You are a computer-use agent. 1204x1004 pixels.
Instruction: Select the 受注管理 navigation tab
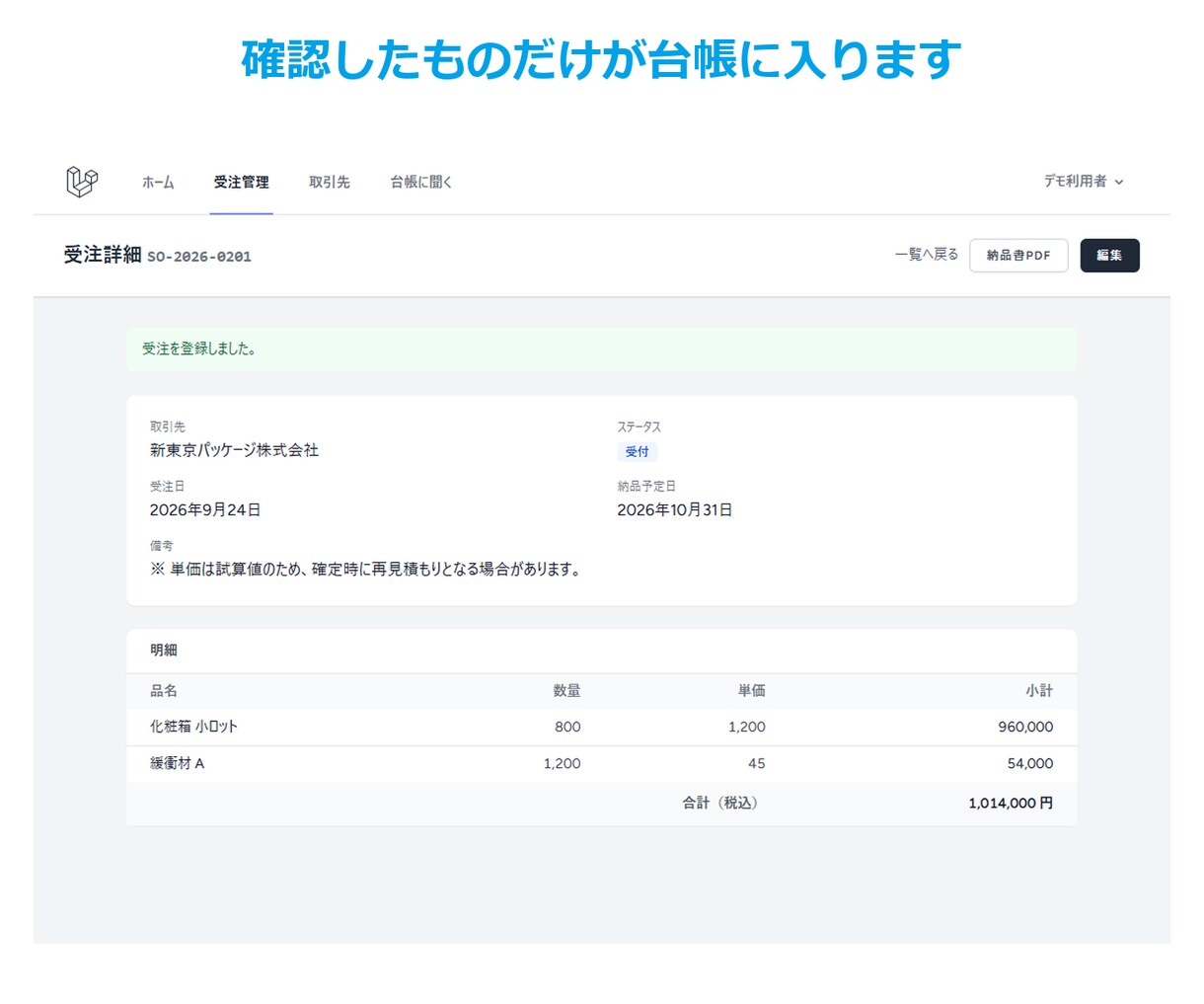click(x=241, y=182)
